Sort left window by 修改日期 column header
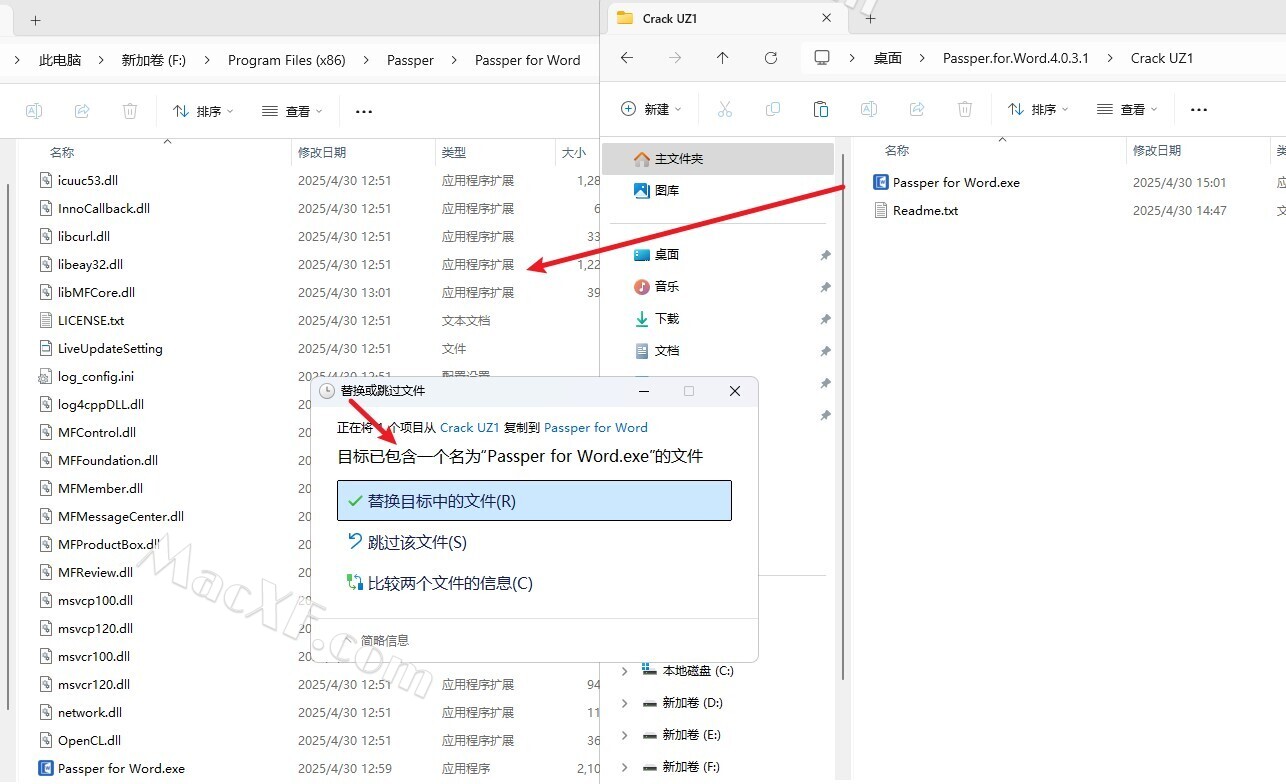This screenshot has width=1286, height=784. point(322,152)
